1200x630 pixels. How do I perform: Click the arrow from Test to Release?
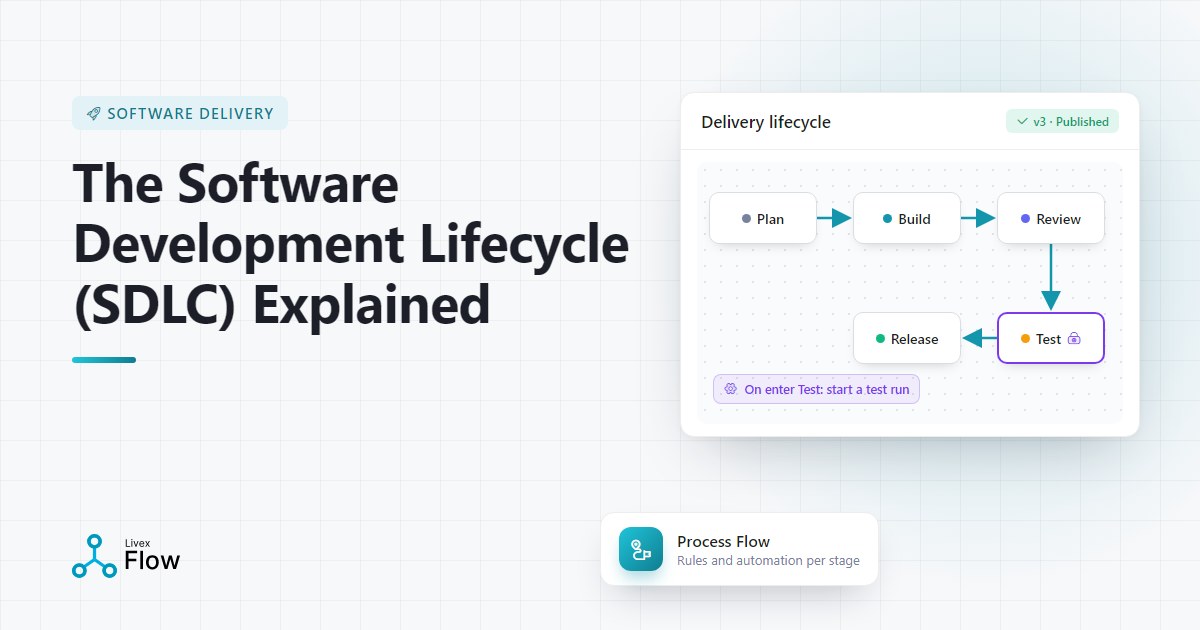click(x=979, y=338)
